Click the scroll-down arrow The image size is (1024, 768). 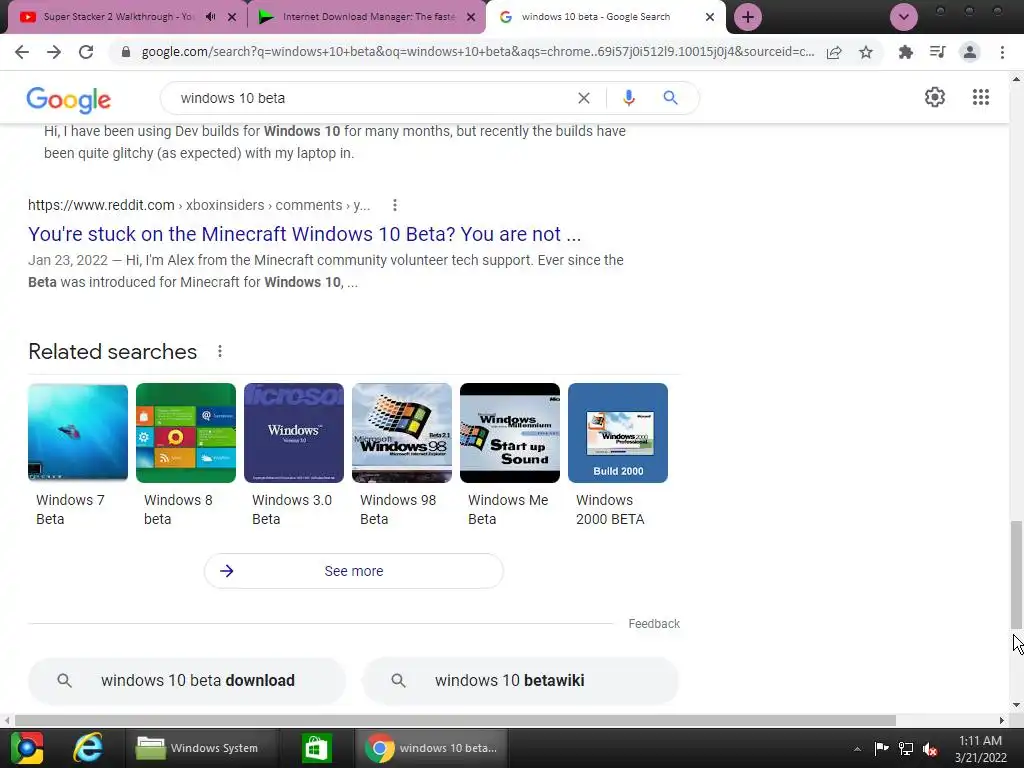[1016, 705]
